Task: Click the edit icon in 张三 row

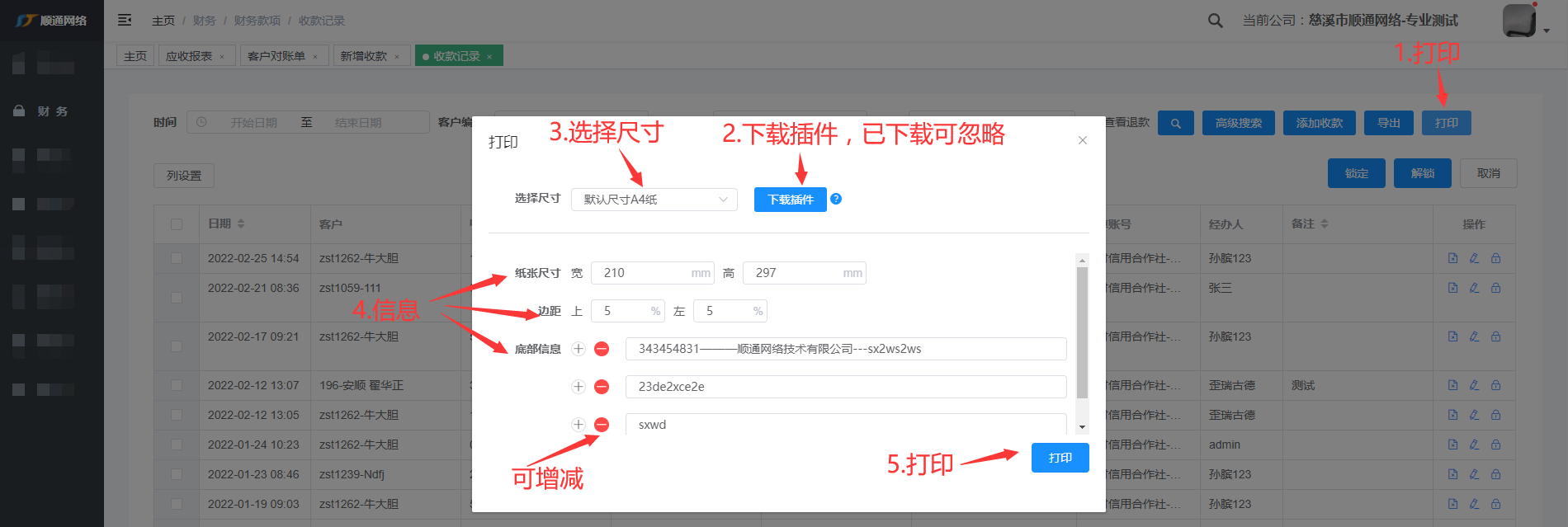Action: pos(1474,288)
